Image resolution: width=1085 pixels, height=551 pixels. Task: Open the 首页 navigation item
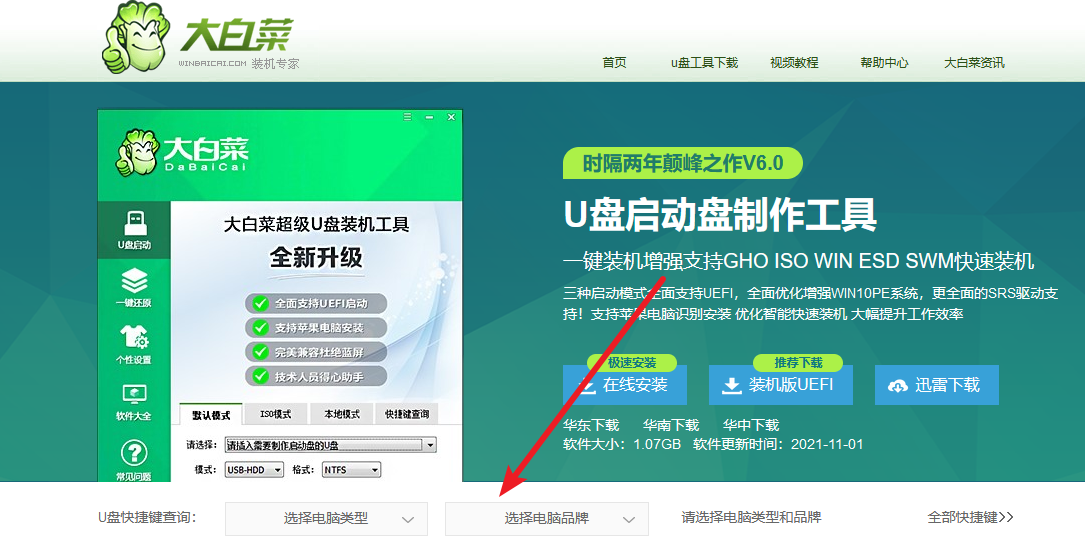point(614,62)
